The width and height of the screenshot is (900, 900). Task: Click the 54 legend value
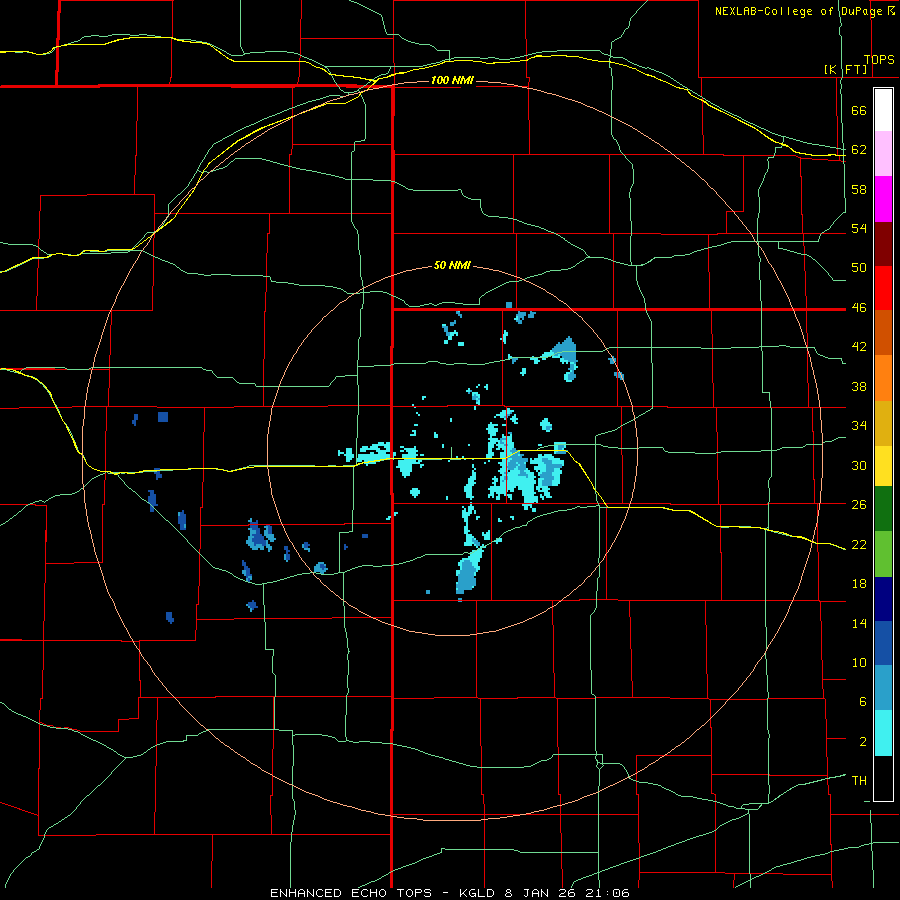859,228
